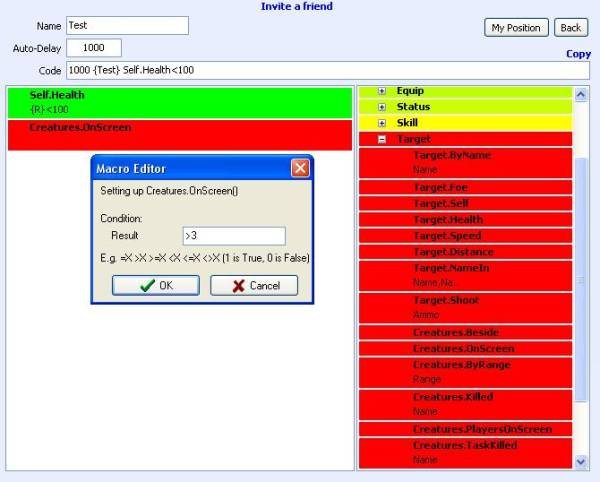Collapse the Target category

pos(382,140)
